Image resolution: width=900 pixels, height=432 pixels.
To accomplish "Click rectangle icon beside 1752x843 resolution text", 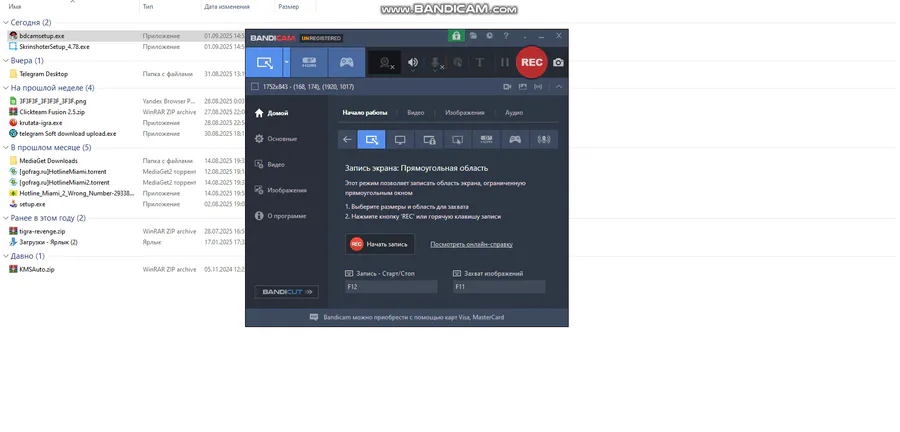I will (x=255, y=87).
